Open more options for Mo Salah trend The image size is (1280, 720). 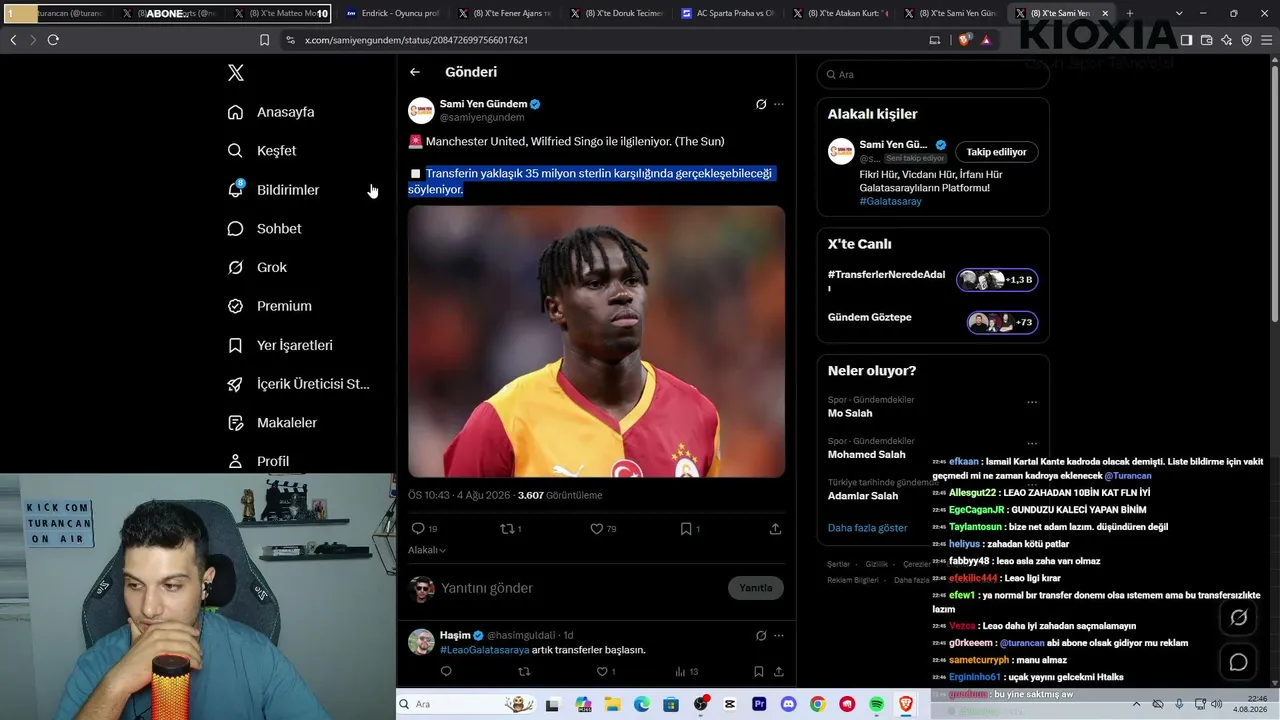[1032, 402]
